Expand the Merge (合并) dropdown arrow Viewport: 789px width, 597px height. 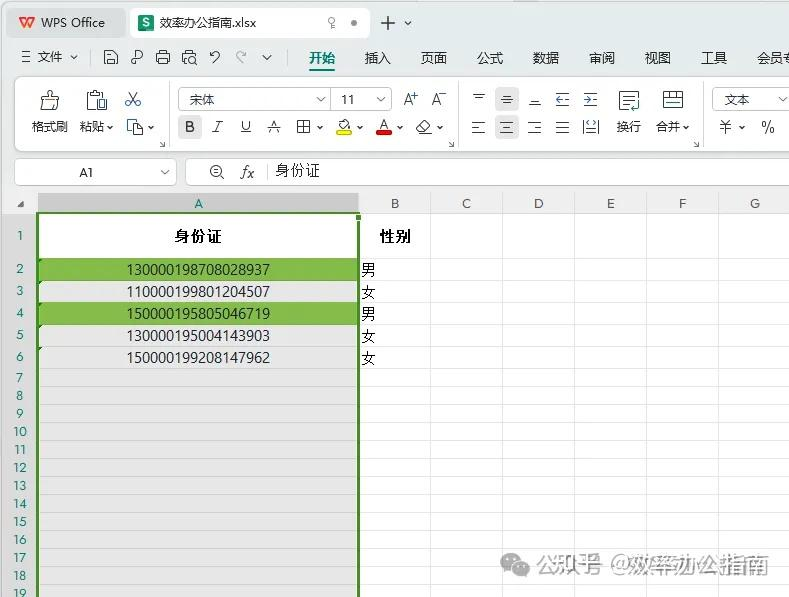(x=686, y=127)
